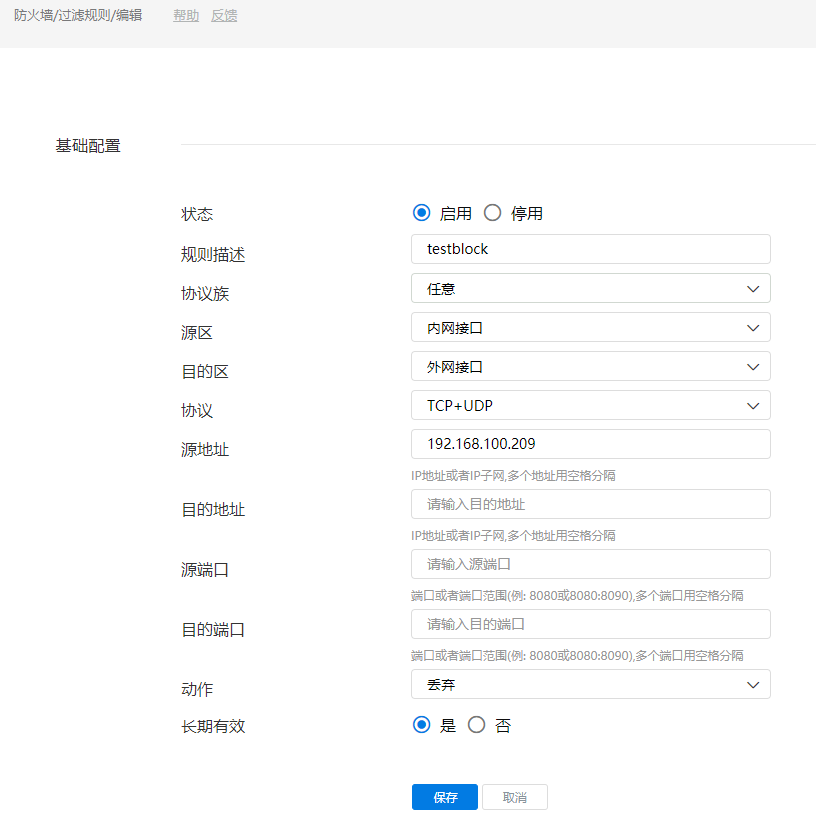Open the 动作 dropdown showing 丢弃
This screenshot has height=814, width=816.
(x=590, y=685)
